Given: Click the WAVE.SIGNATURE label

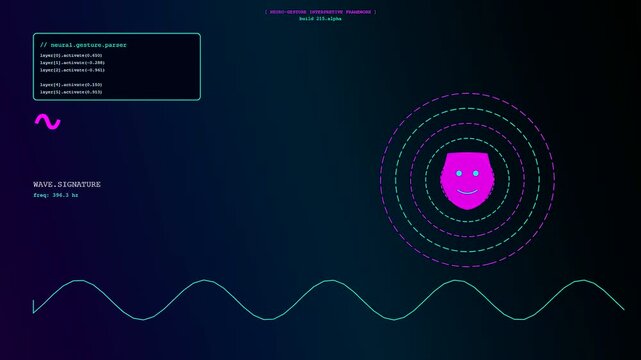Looking at the screenshot, I should [x=67, y=184].
